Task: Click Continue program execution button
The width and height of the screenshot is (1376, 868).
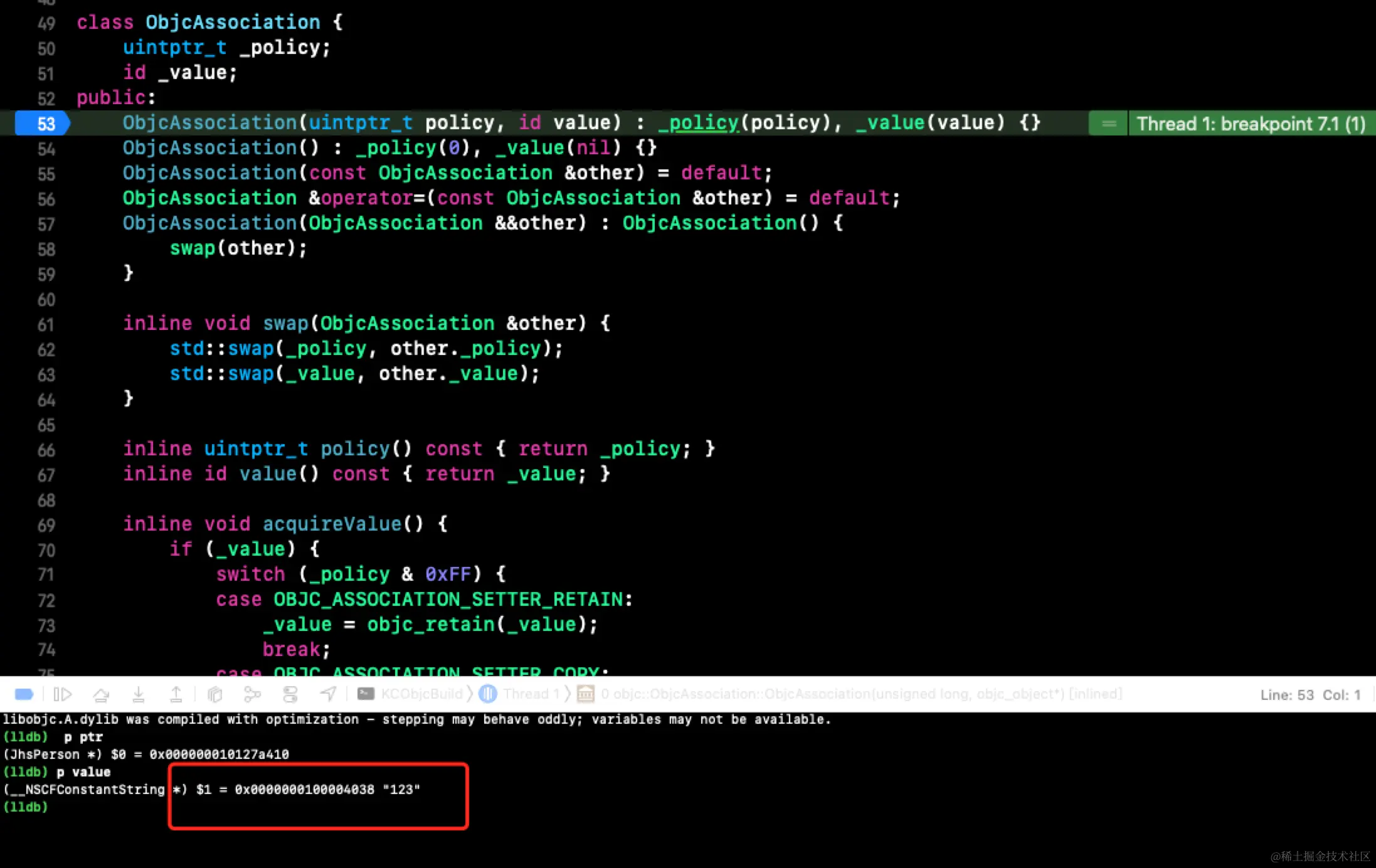Action: point(63,694)
